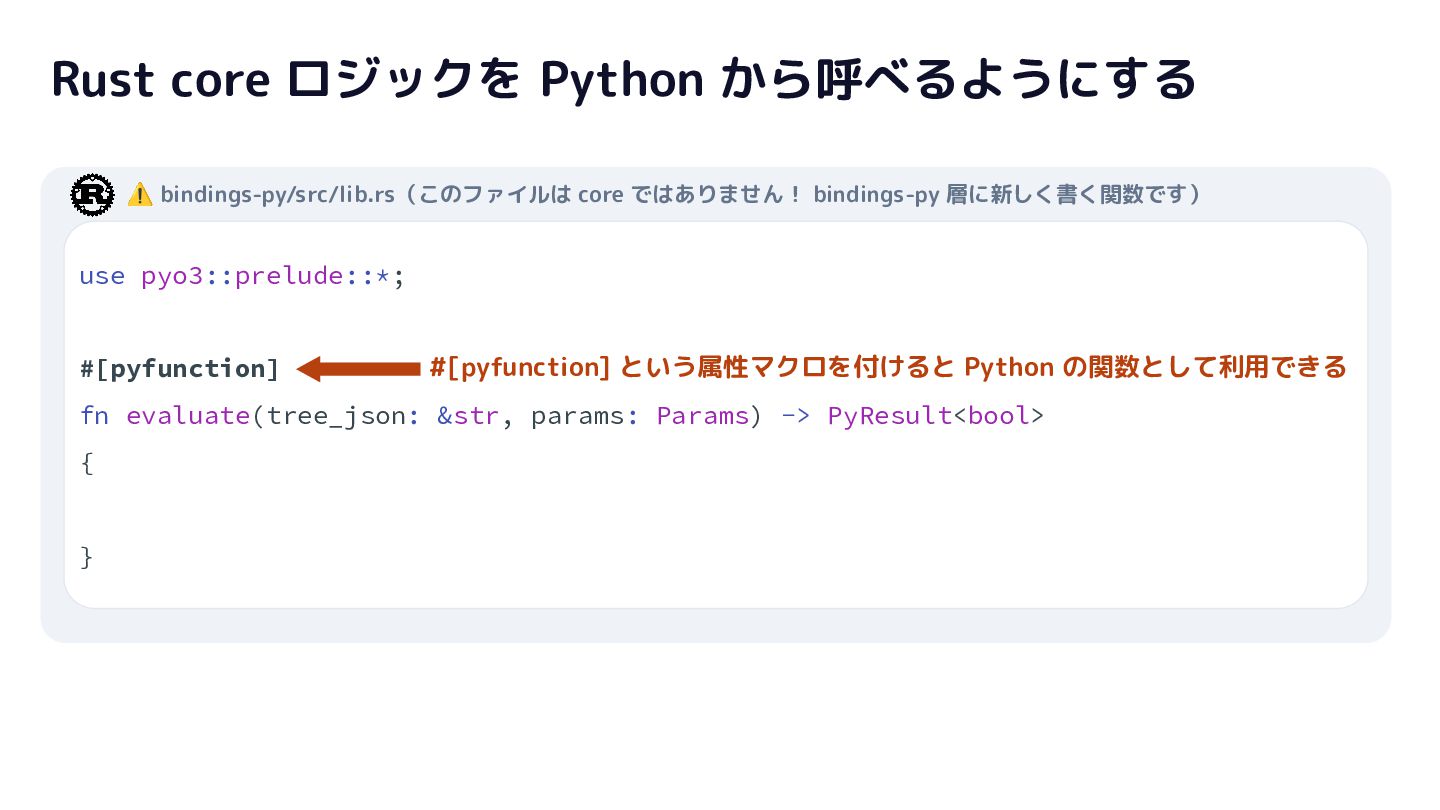This screenshot has height=810, width=1440.
Task: Click the #[pyfunction] attribute in the code
Action: click(180, 369)
